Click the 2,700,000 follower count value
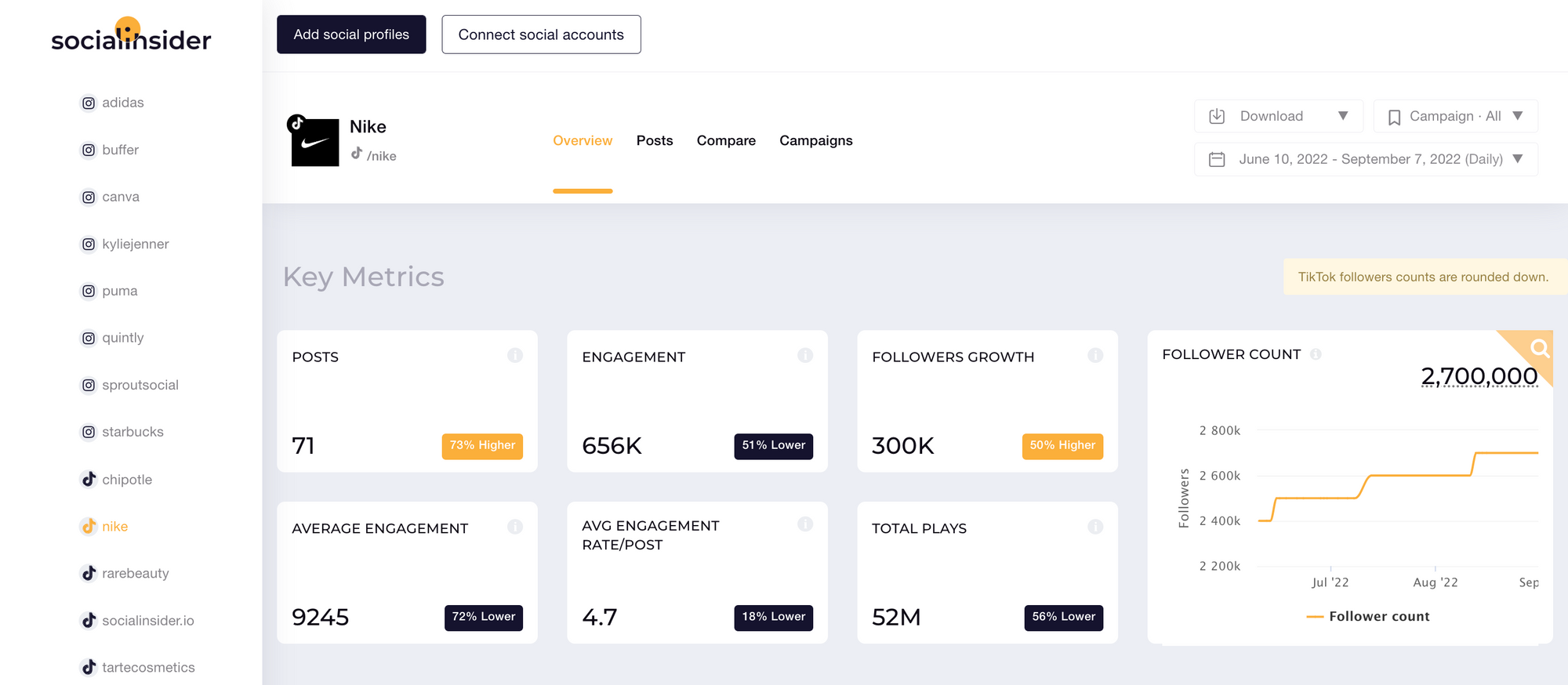Screen dimensions: 1568x685 [1479, 376]
